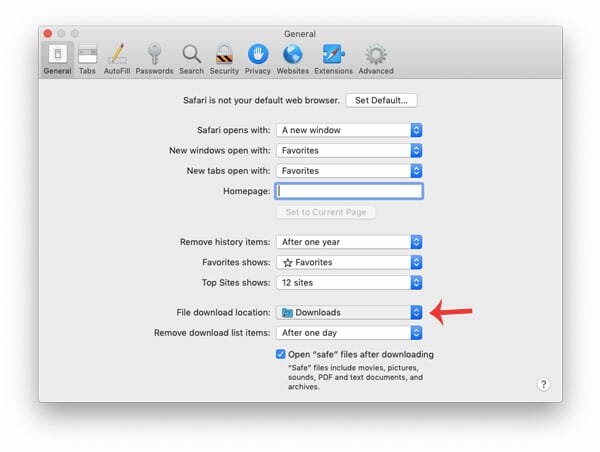Click the "File download location:" label
The height and width of the screenshot is (452, 600).
point(223,312)
